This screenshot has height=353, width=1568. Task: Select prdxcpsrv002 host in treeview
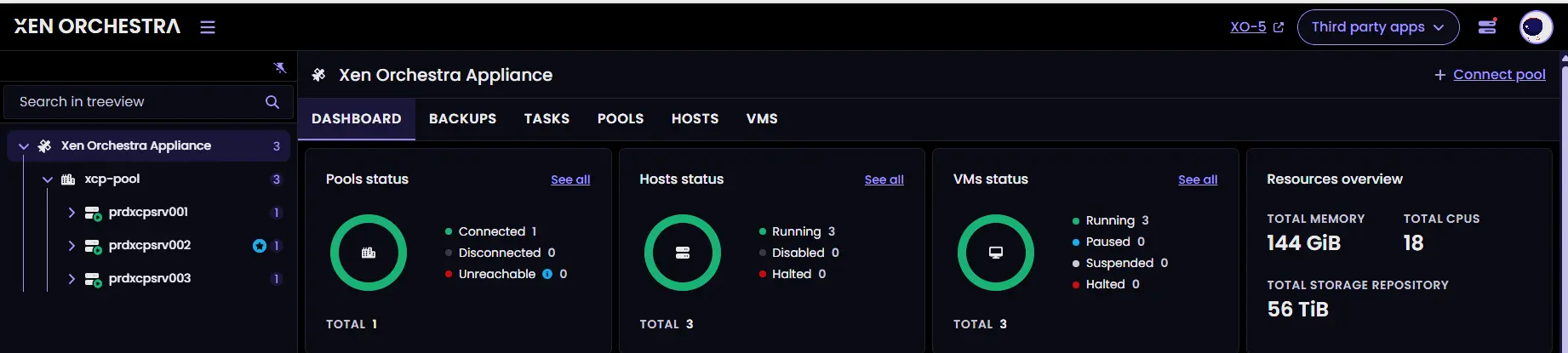tap(150, 245)
